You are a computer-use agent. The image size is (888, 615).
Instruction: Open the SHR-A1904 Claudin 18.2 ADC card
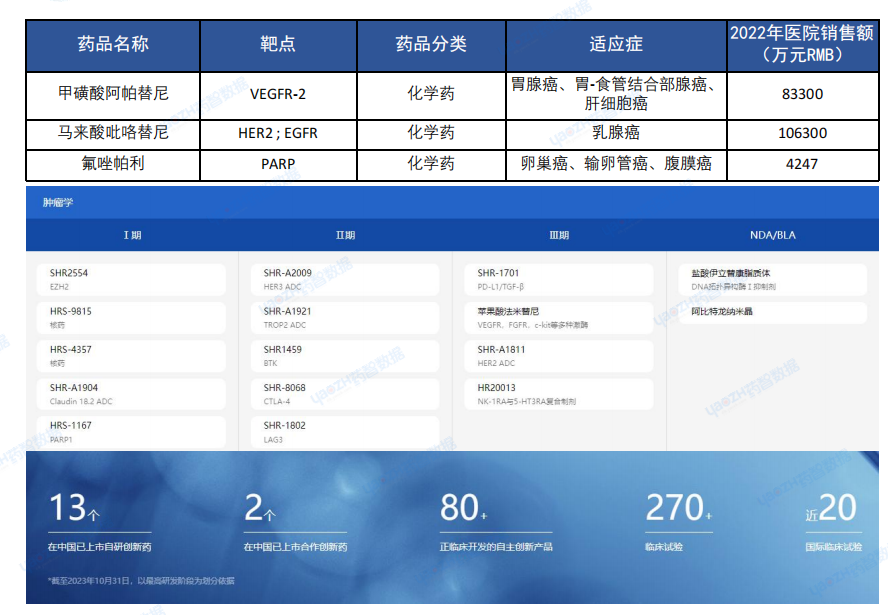133,393
